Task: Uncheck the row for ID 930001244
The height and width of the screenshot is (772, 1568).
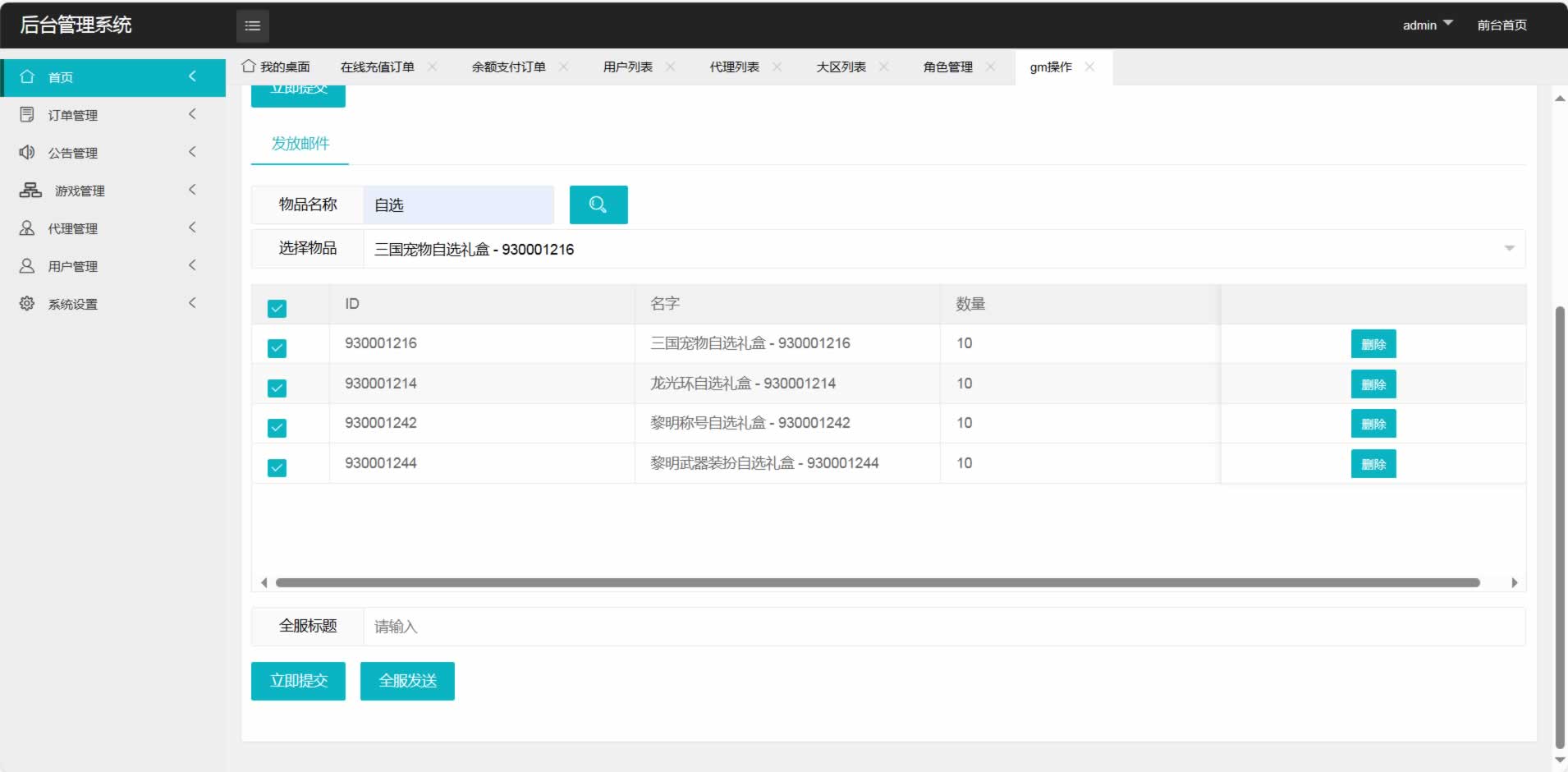Action: point(277,467)
